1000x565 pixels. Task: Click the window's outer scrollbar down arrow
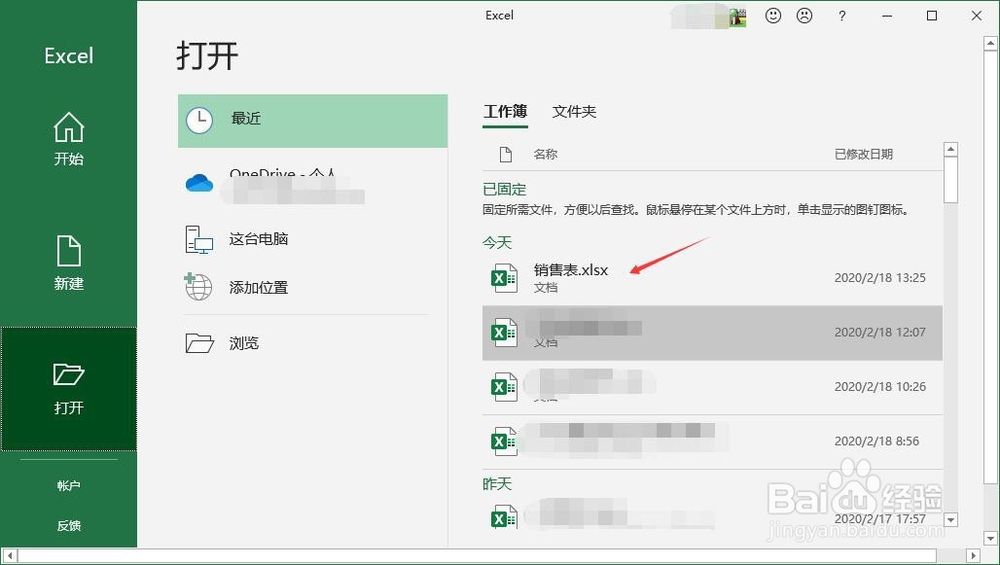(990, 539)
